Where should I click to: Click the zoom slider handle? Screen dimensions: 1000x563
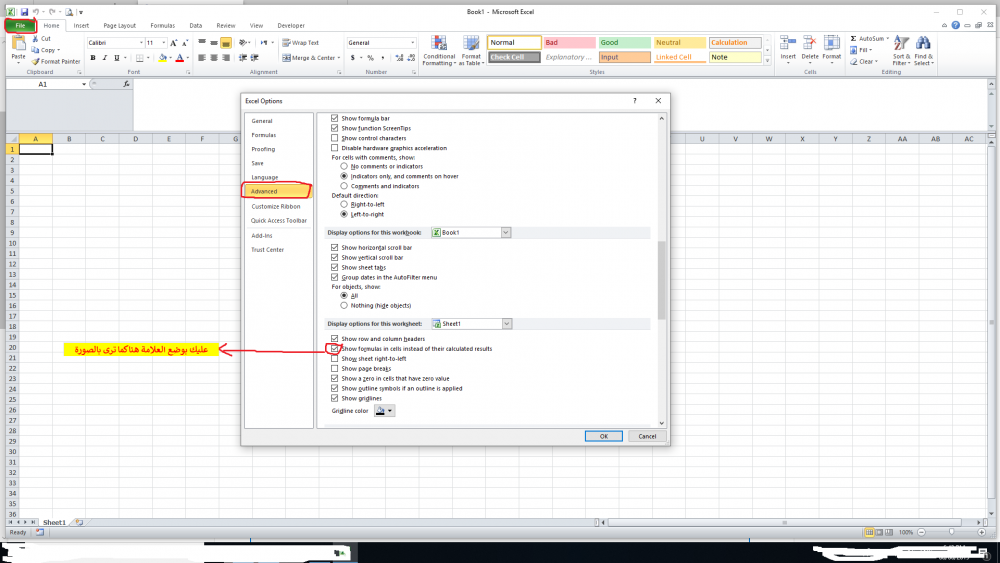click(x=951, y=532)
